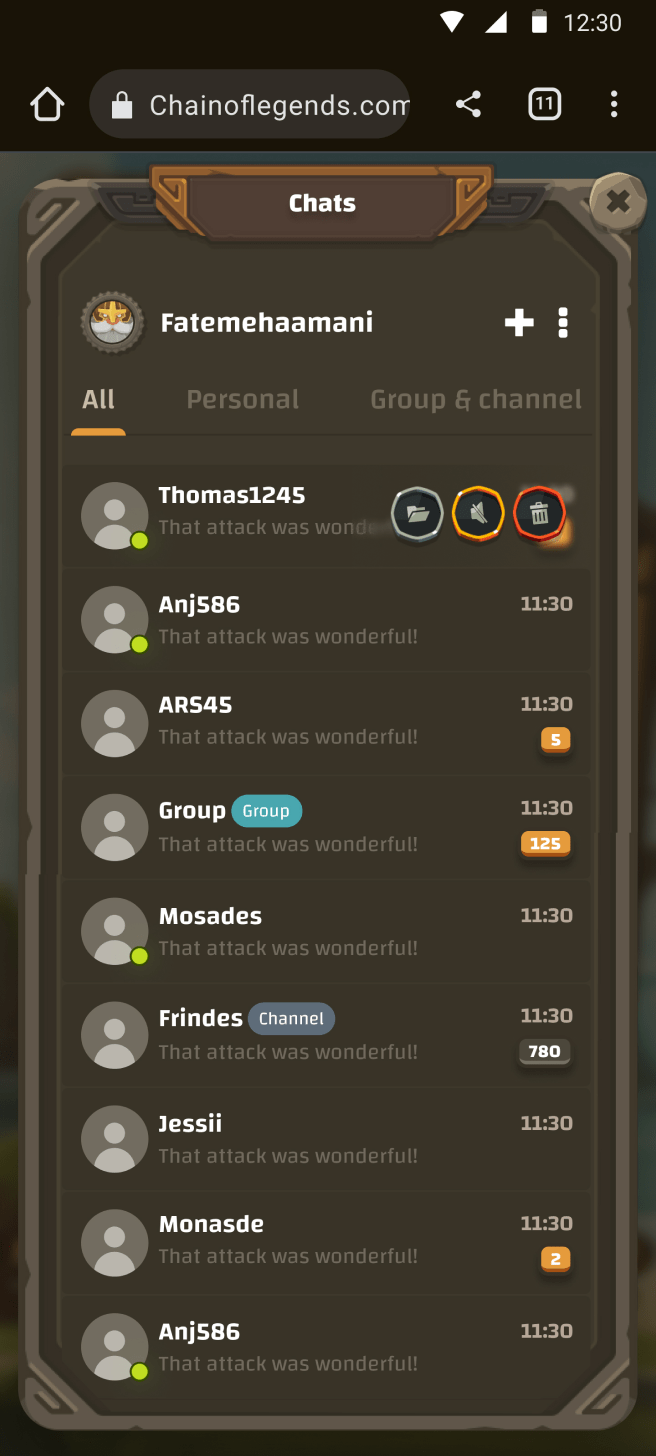
Task: Open the Group chat with 125 unread
Action: pos(326,827)
